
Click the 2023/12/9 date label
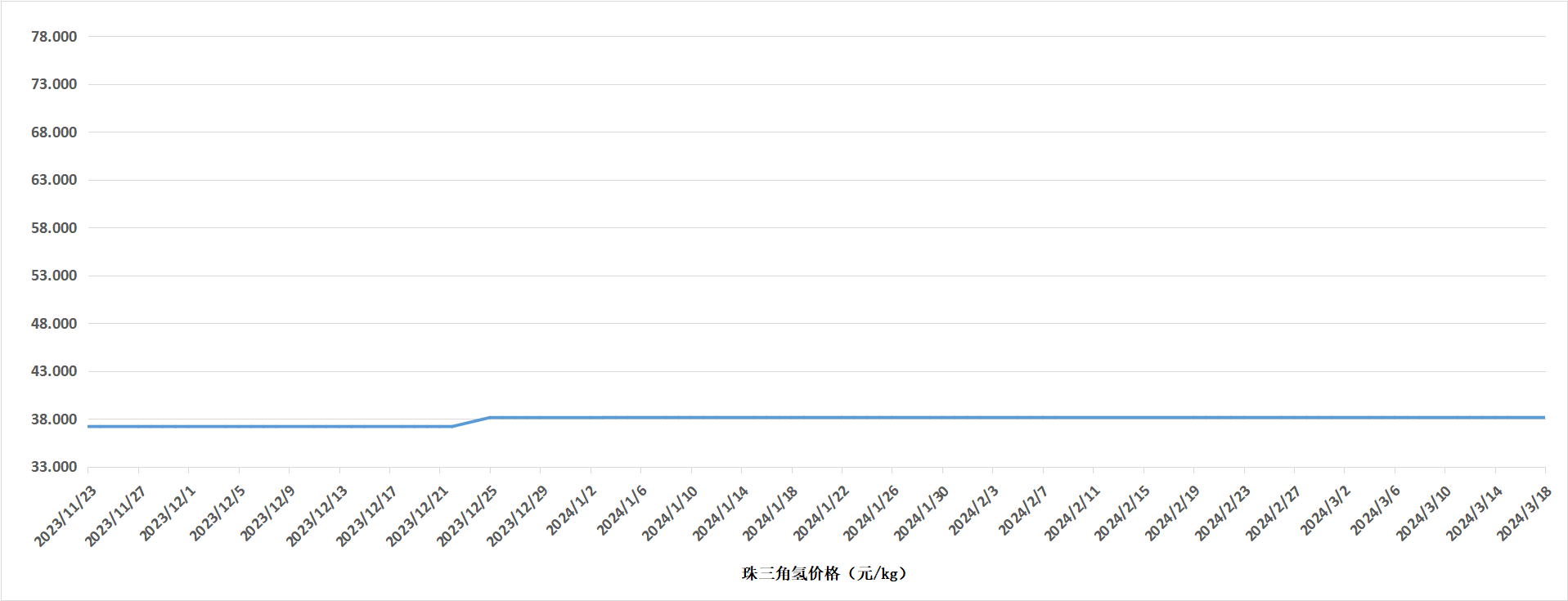267,513
